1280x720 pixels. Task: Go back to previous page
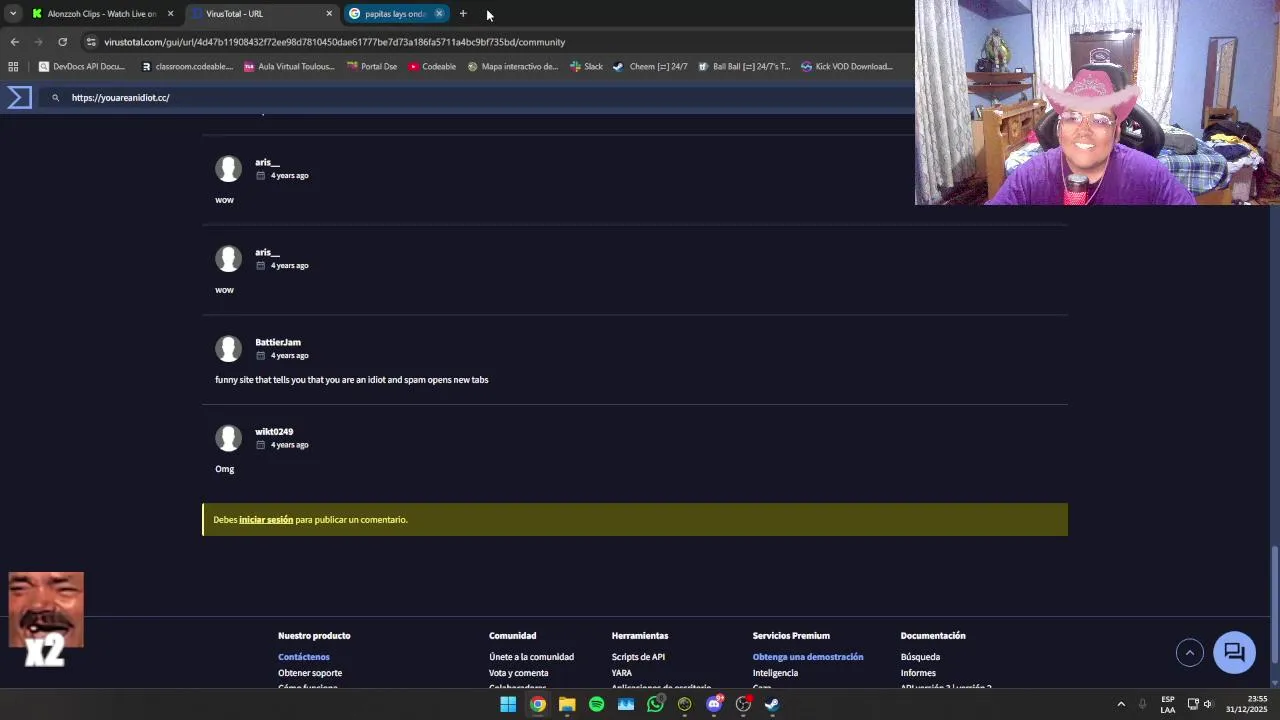[x=14, y=42]
